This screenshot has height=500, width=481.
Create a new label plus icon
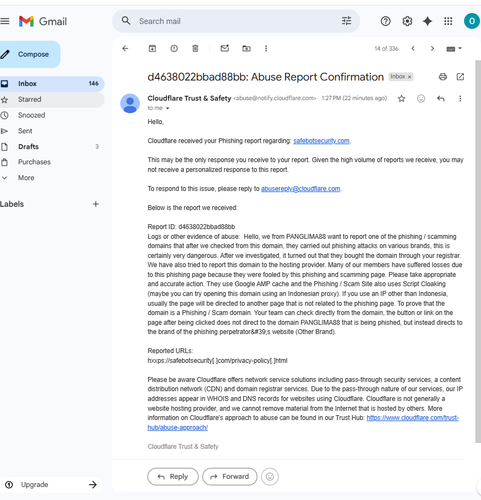pos(96,204)
